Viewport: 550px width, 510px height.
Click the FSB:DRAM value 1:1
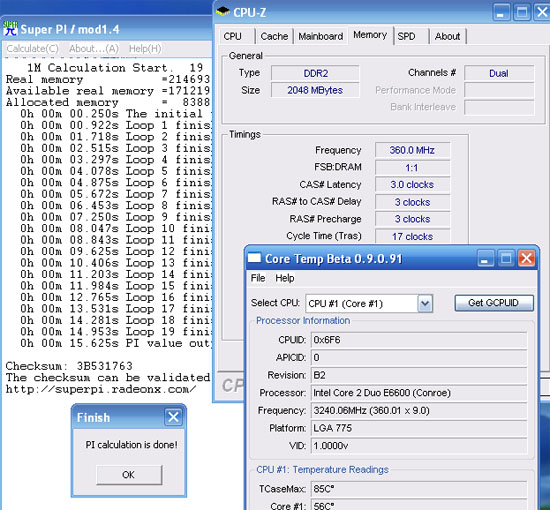[x=412, y=168]
